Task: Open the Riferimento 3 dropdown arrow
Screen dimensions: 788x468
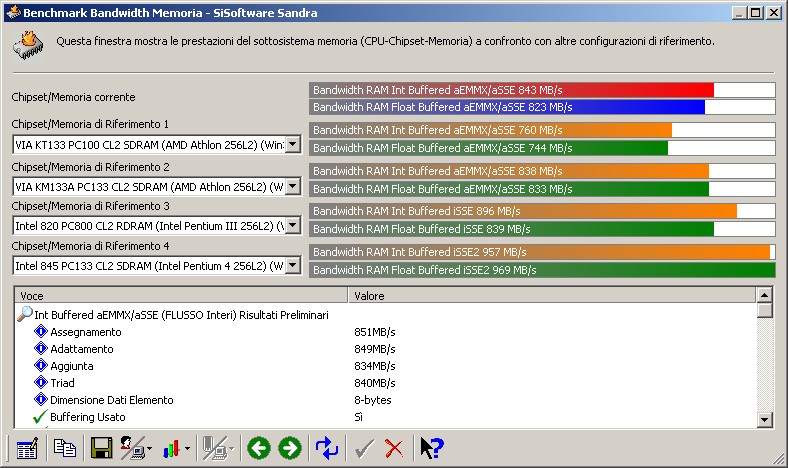Action: [x=292, y=225]
